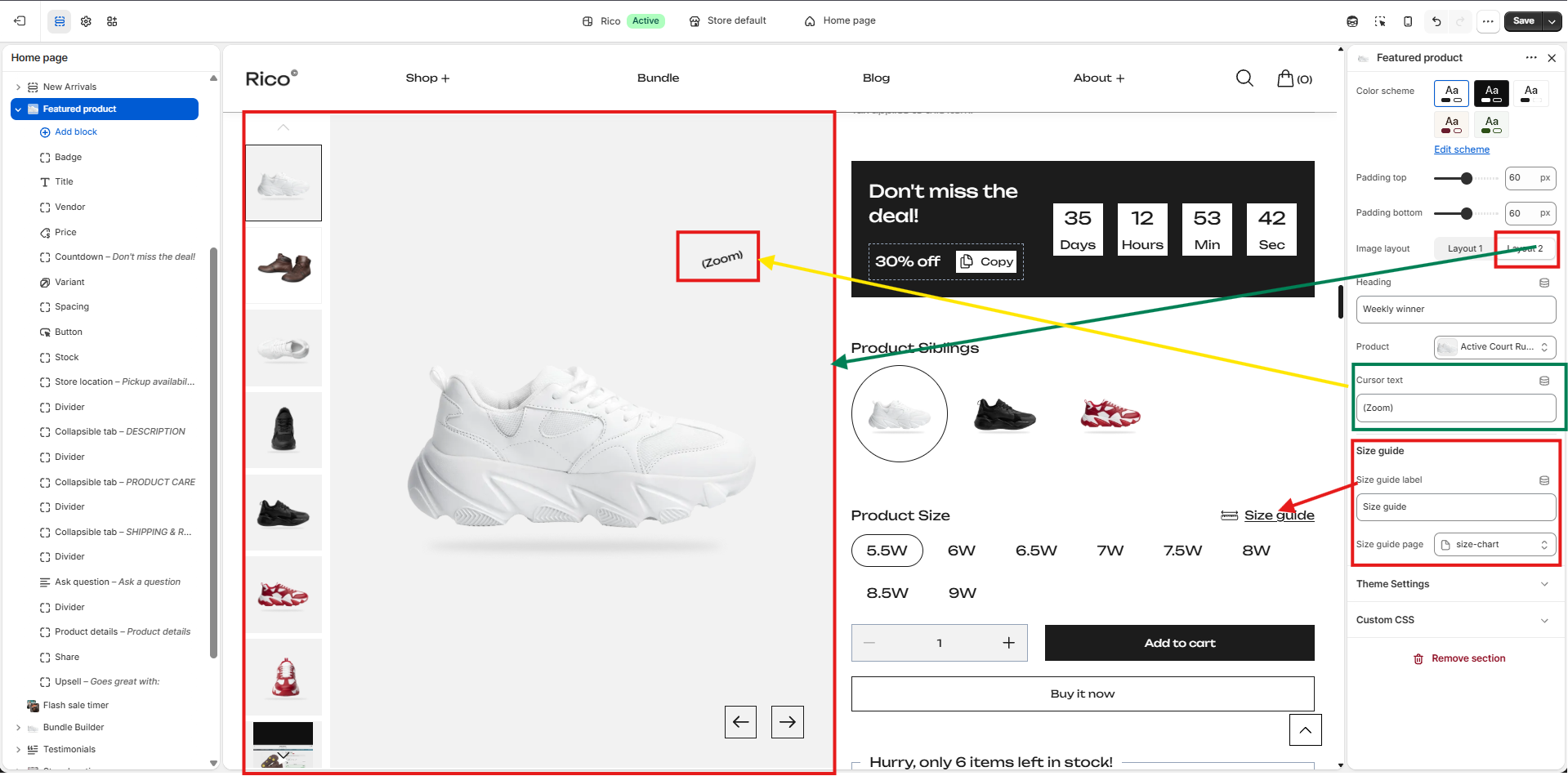Copy the 30% off discount code
This screenshot has height=776, width=1568.
[986, 261]
